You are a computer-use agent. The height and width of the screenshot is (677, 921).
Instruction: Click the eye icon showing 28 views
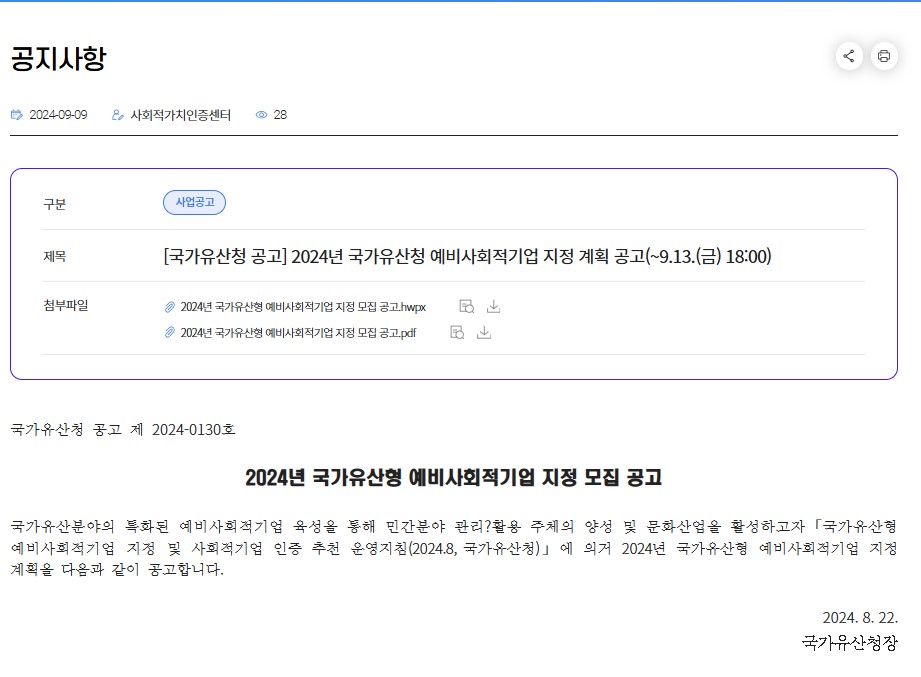tap(260, 114)
